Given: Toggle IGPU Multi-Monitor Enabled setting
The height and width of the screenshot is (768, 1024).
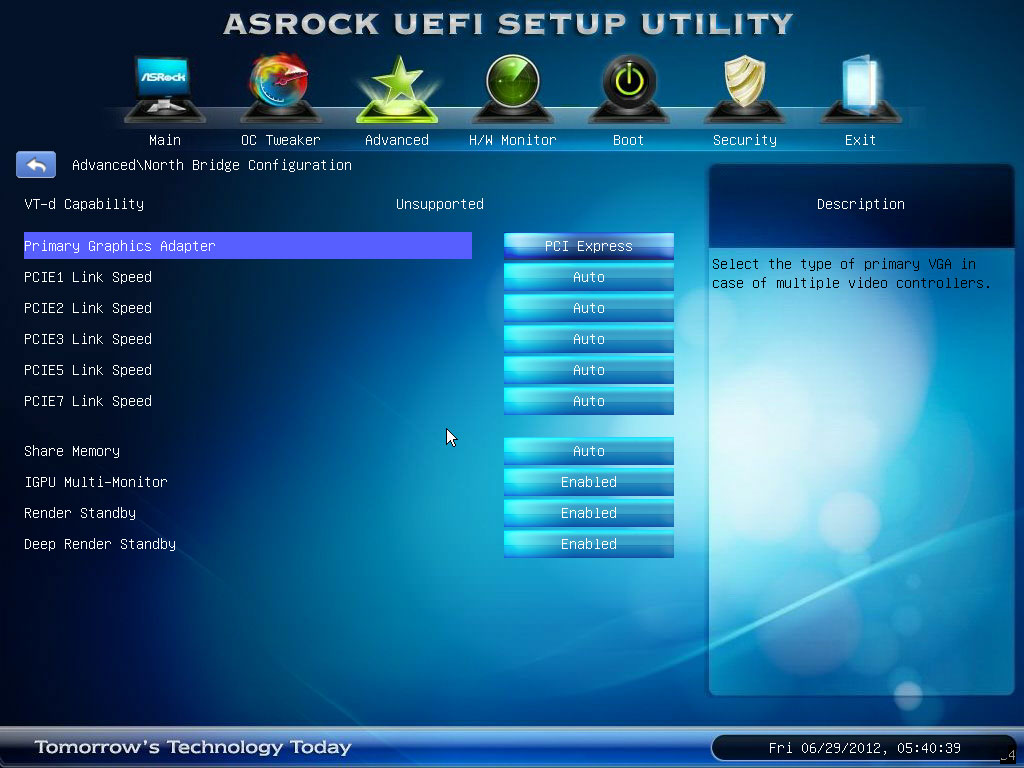Looking at the screenshot, I should (x=588, y=482).
